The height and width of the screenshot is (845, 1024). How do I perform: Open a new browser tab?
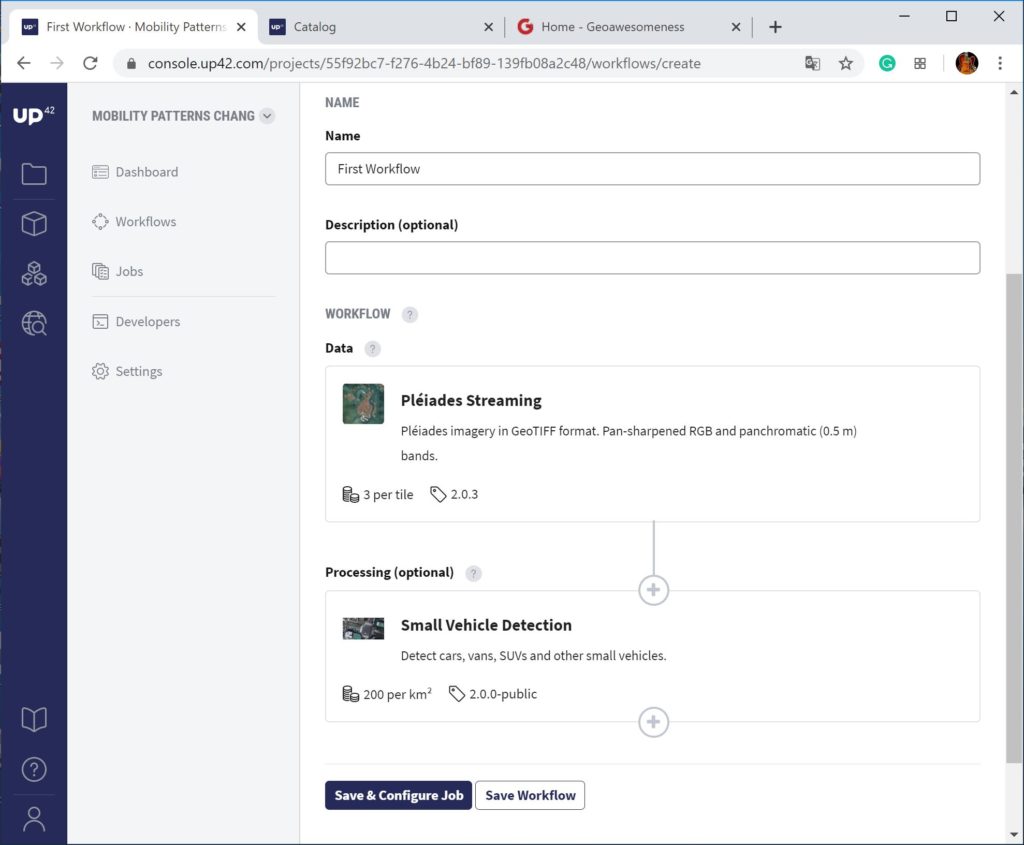coord(775,27)
